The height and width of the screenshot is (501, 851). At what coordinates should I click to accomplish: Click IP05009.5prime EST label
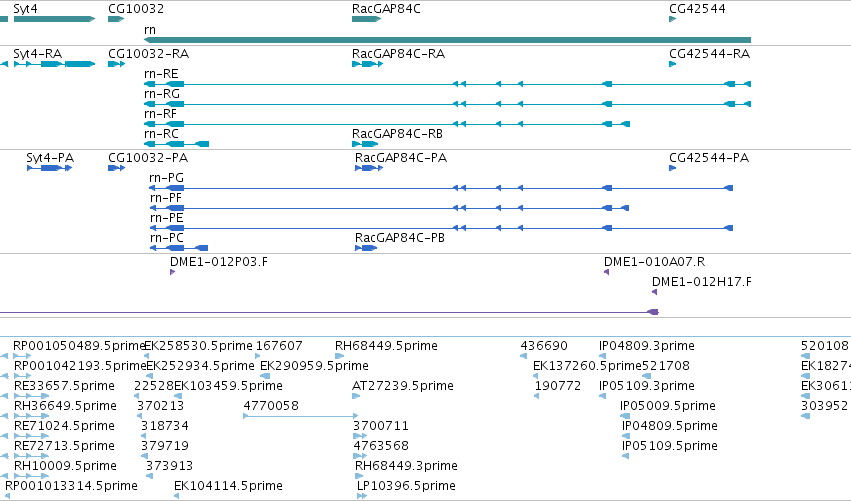[x=668, y=407]
